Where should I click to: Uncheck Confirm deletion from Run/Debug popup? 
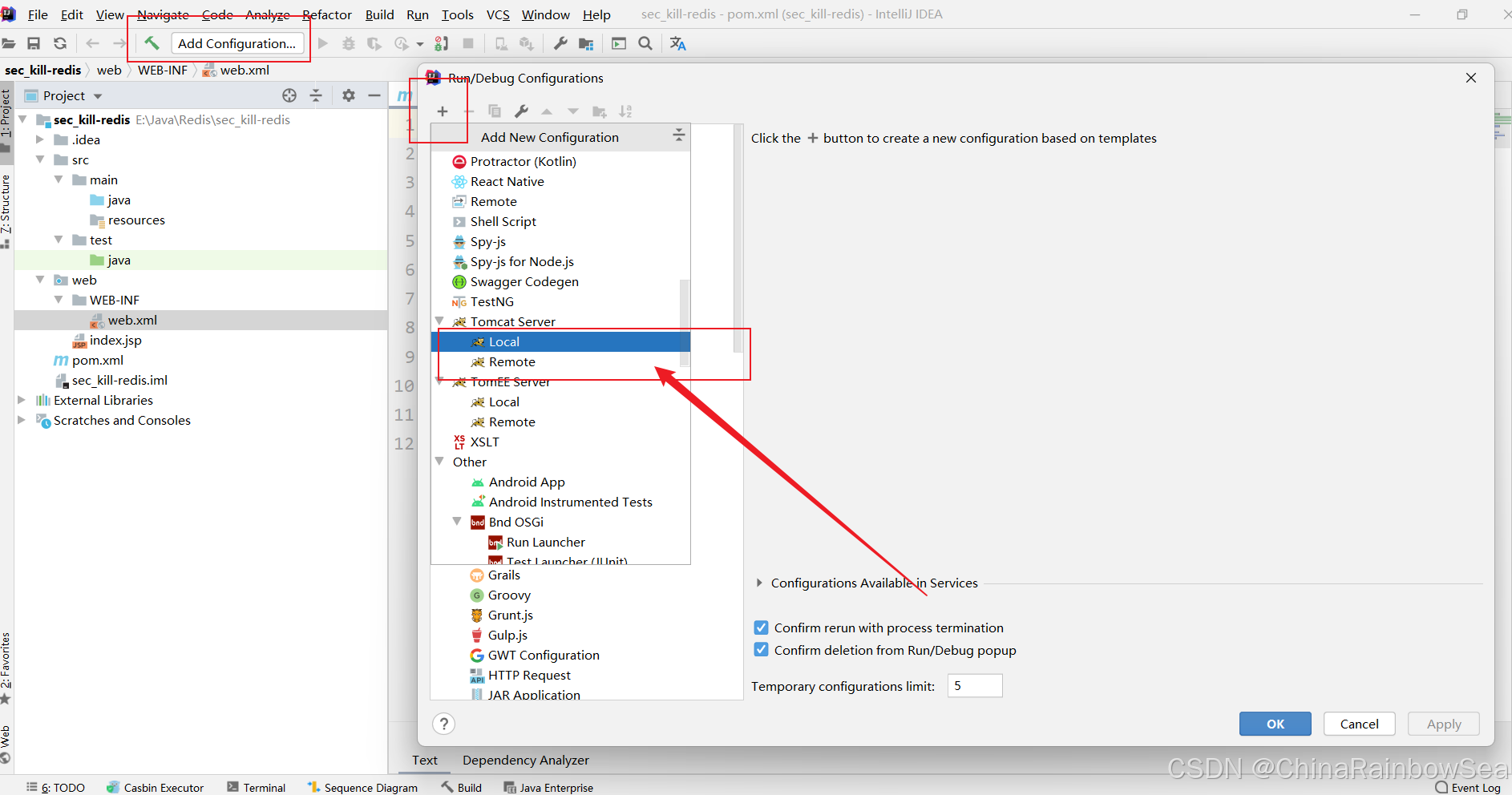point(762,650)
